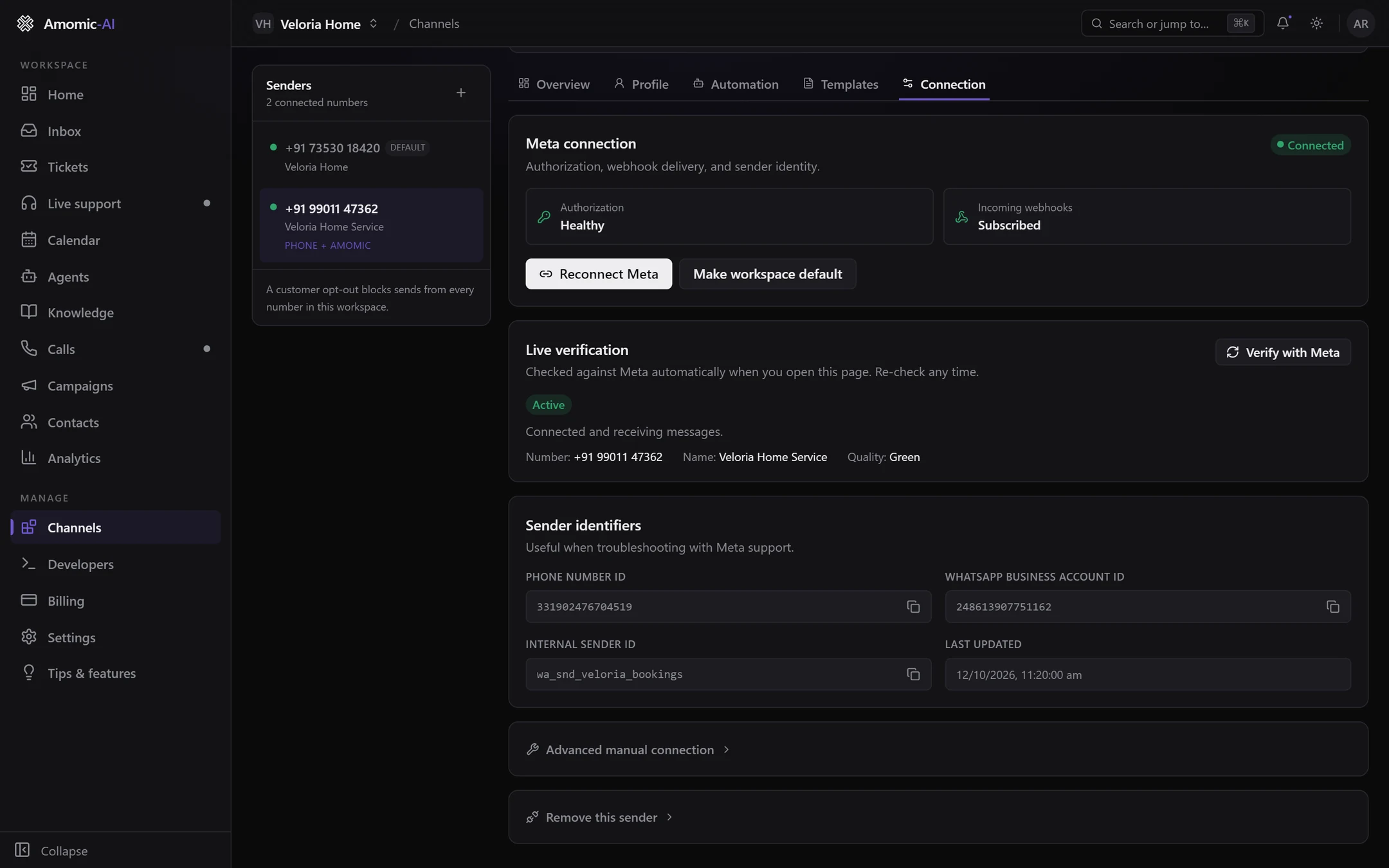Screen dimensions: 1389x868
Task: Click the '2 connected numbers' text
Action: (317, 103)
